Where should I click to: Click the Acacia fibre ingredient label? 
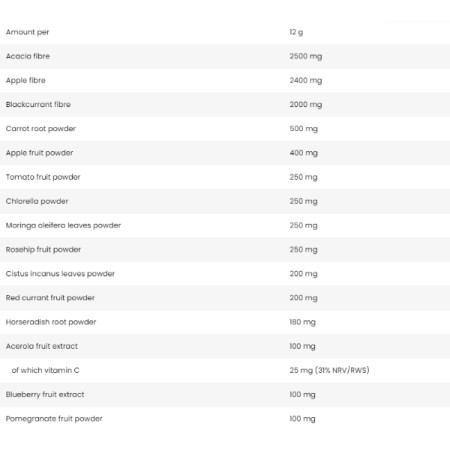coord(28,56)
